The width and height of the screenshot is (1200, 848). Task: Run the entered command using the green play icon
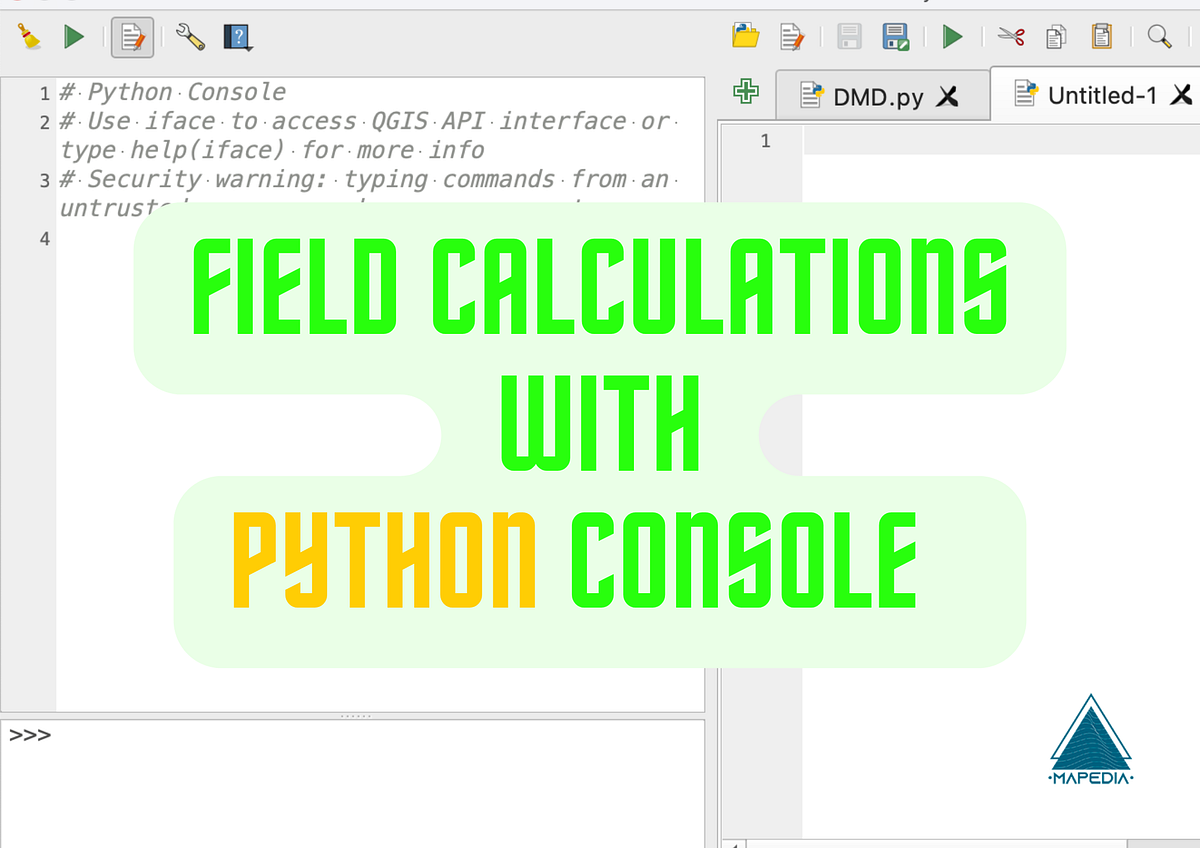coord(72,37)
